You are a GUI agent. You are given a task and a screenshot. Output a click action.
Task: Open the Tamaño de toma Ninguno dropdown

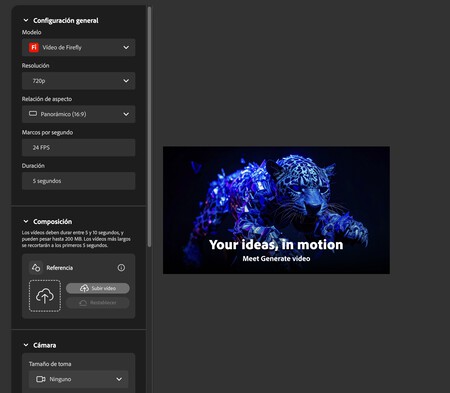pos(79,379)
